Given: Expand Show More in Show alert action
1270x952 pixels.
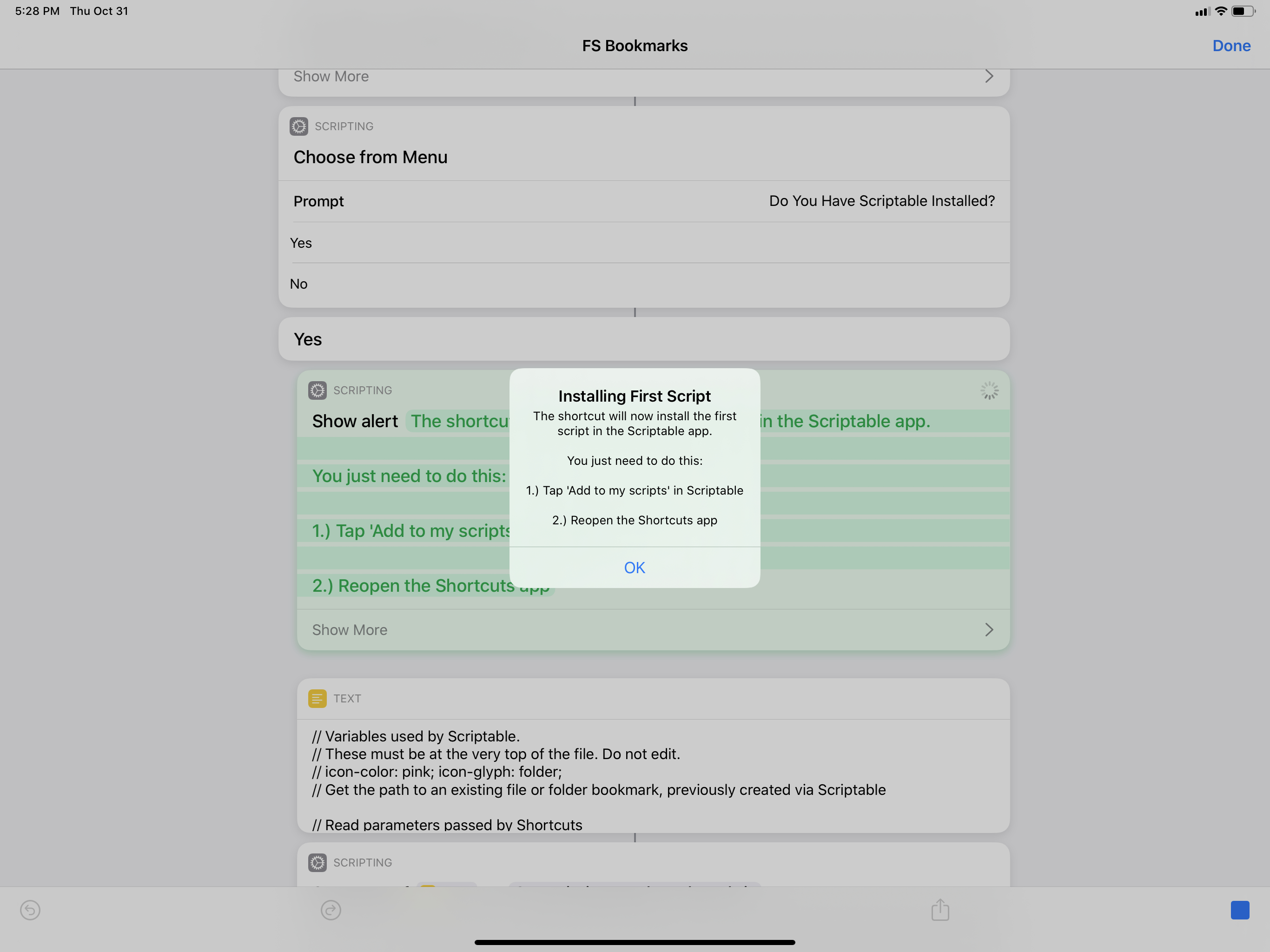Looking at the screenshot, I should tap(350, 630).
